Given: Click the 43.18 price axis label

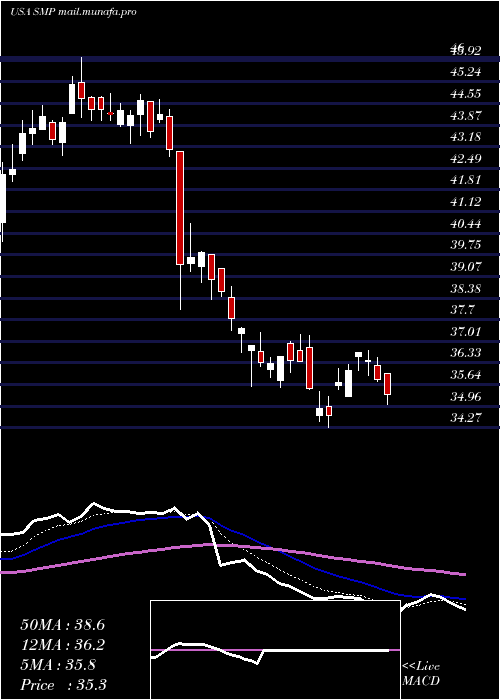Looking at the screenshot, I should (x=466, y=137).
